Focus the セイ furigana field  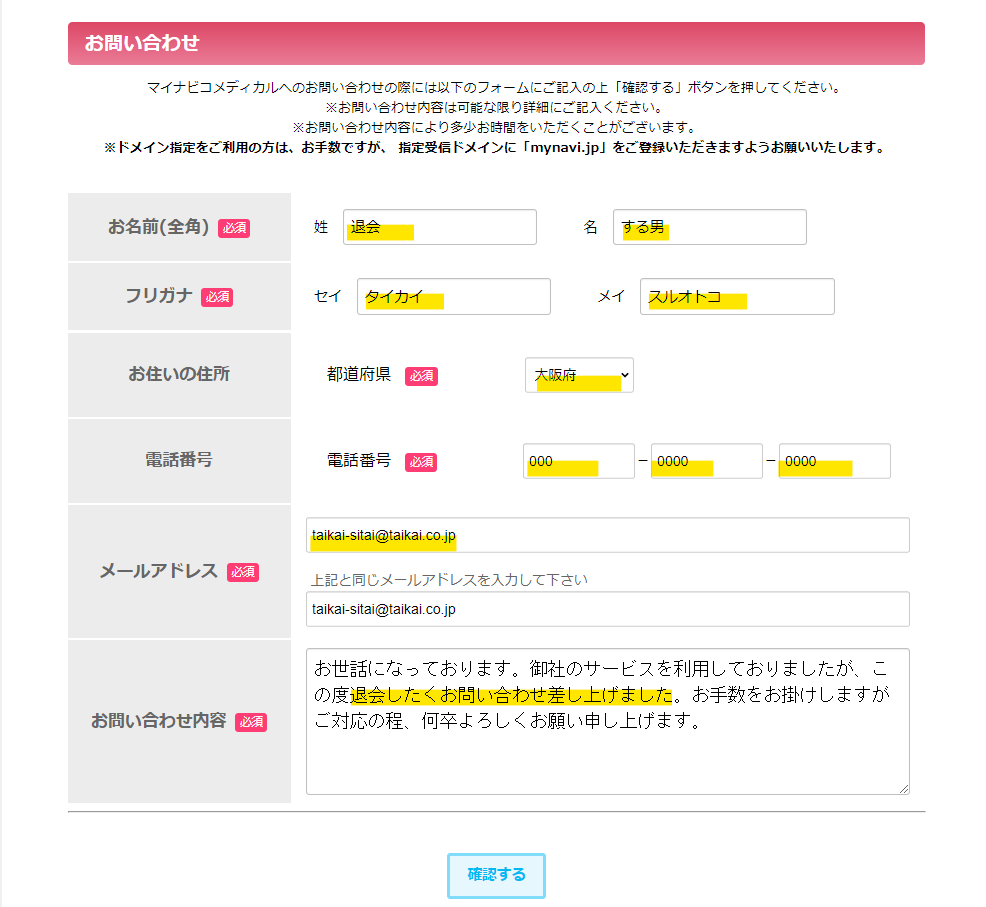tap(453, 296)
